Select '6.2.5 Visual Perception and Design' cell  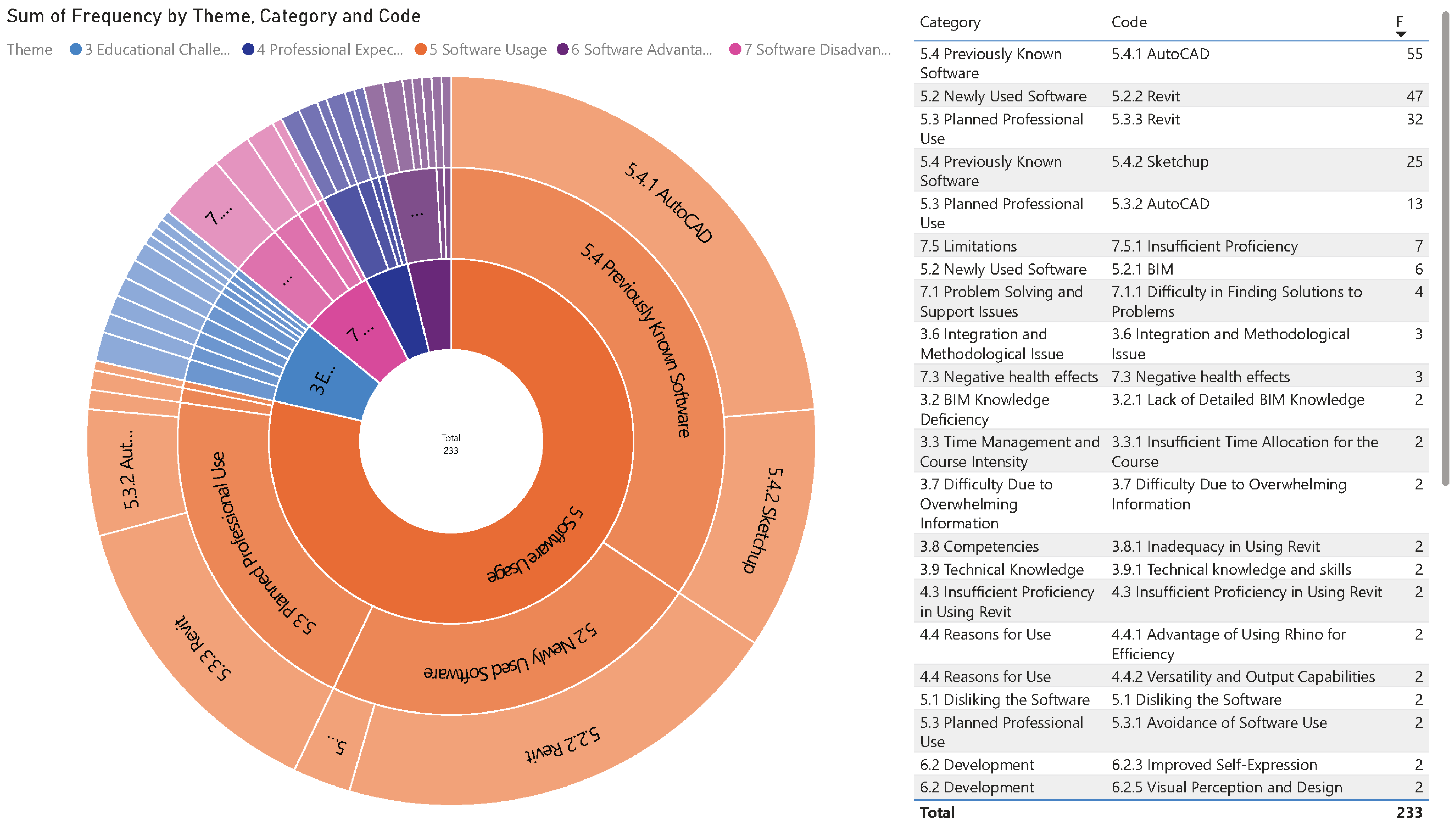click(1226, 788)
